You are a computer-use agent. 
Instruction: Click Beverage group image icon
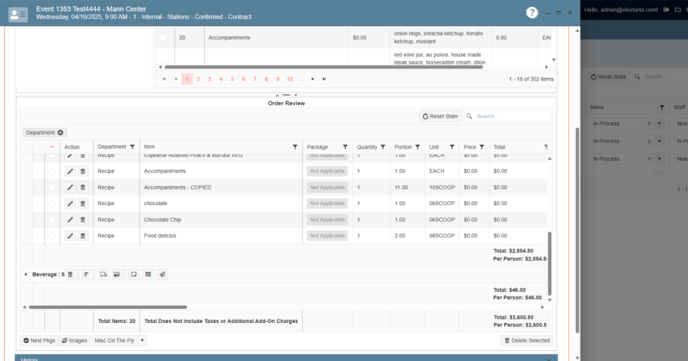[x=117, y=275]
